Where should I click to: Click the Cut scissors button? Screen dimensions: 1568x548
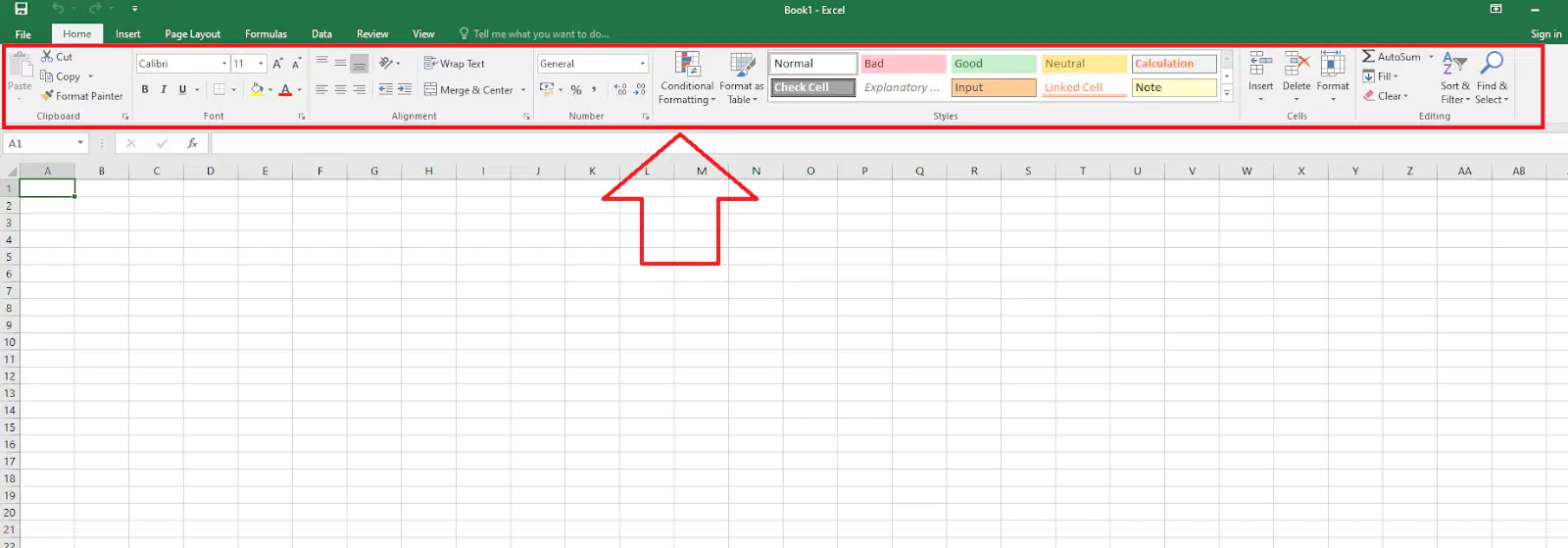point(57,57)
